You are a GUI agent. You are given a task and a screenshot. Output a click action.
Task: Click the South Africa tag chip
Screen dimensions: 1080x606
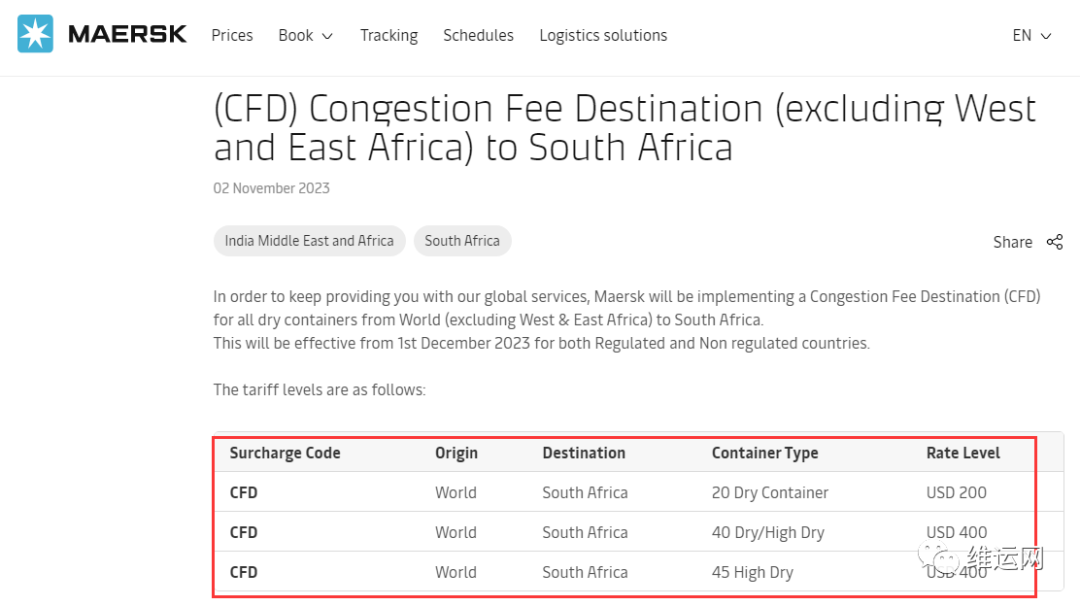pos(462,241)
